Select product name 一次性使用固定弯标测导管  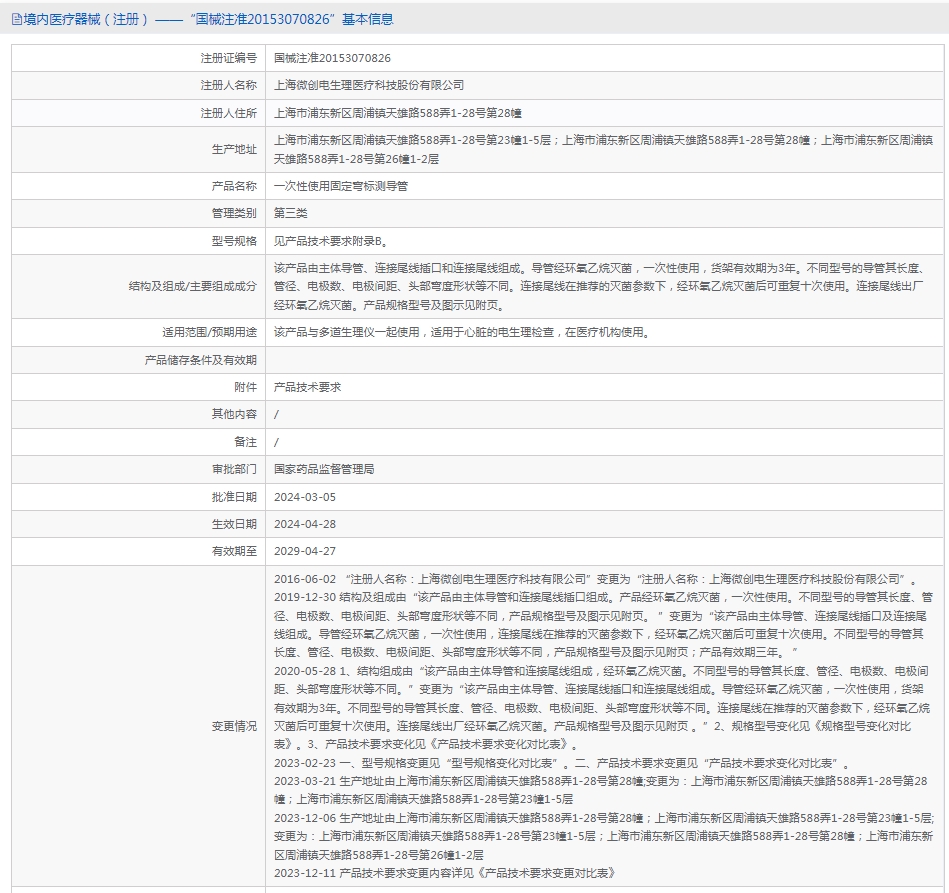point(341,186)
